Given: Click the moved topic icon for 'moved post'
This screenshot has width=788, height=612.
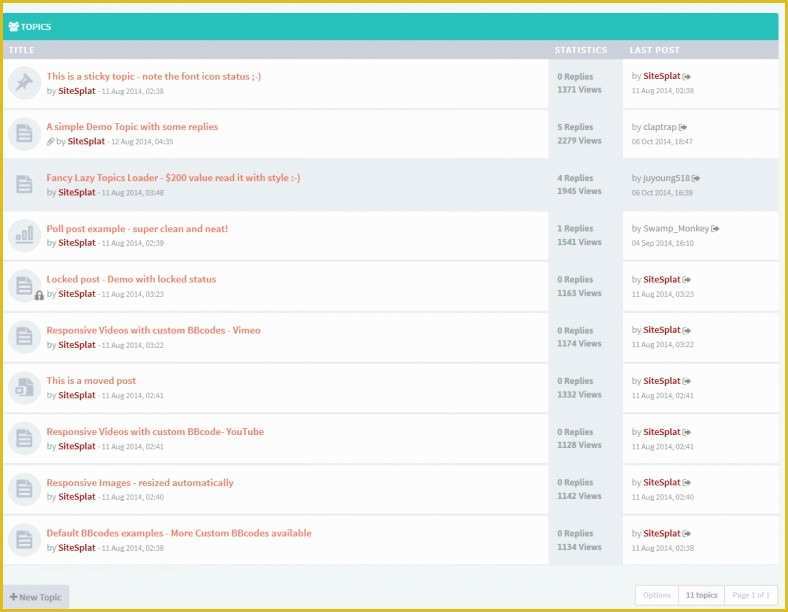Looking at the screenshot, I should (x=24, y=387).
